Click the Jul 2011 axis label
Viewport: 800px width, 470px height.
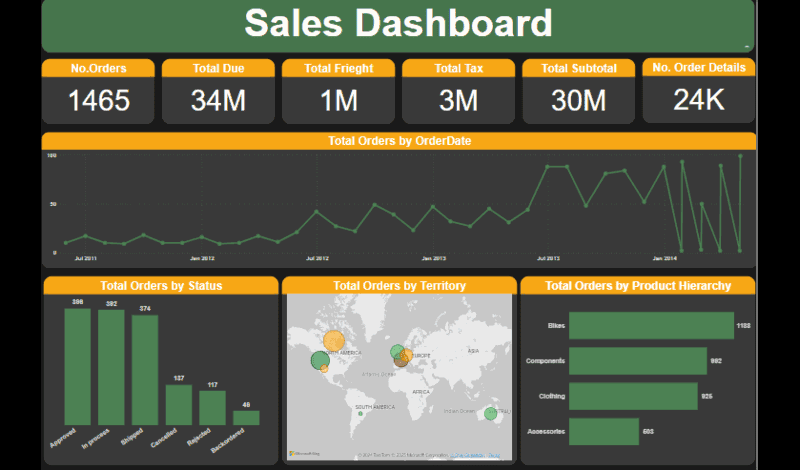tap(86, 259)
